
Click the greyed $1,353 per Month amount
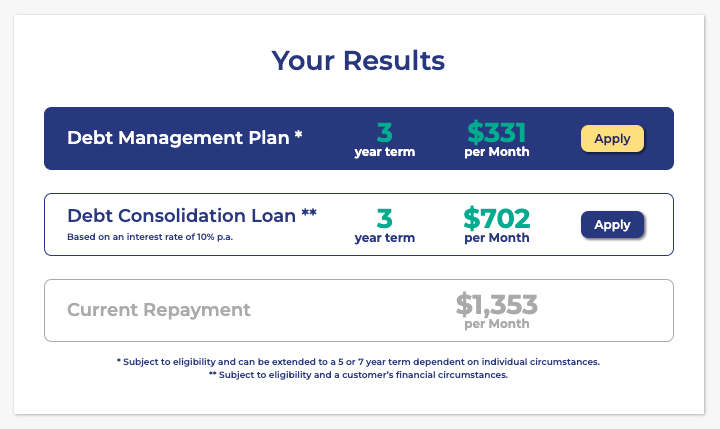(496, 304)
